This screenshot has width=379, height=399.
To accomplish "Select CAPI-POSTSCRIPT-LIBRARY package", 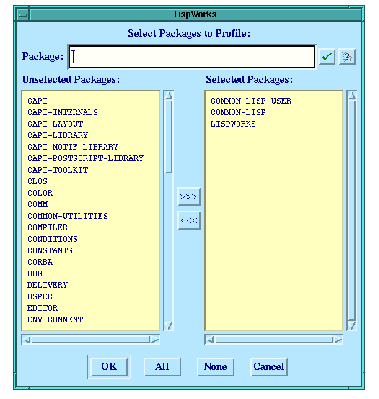I will [86, 158].
